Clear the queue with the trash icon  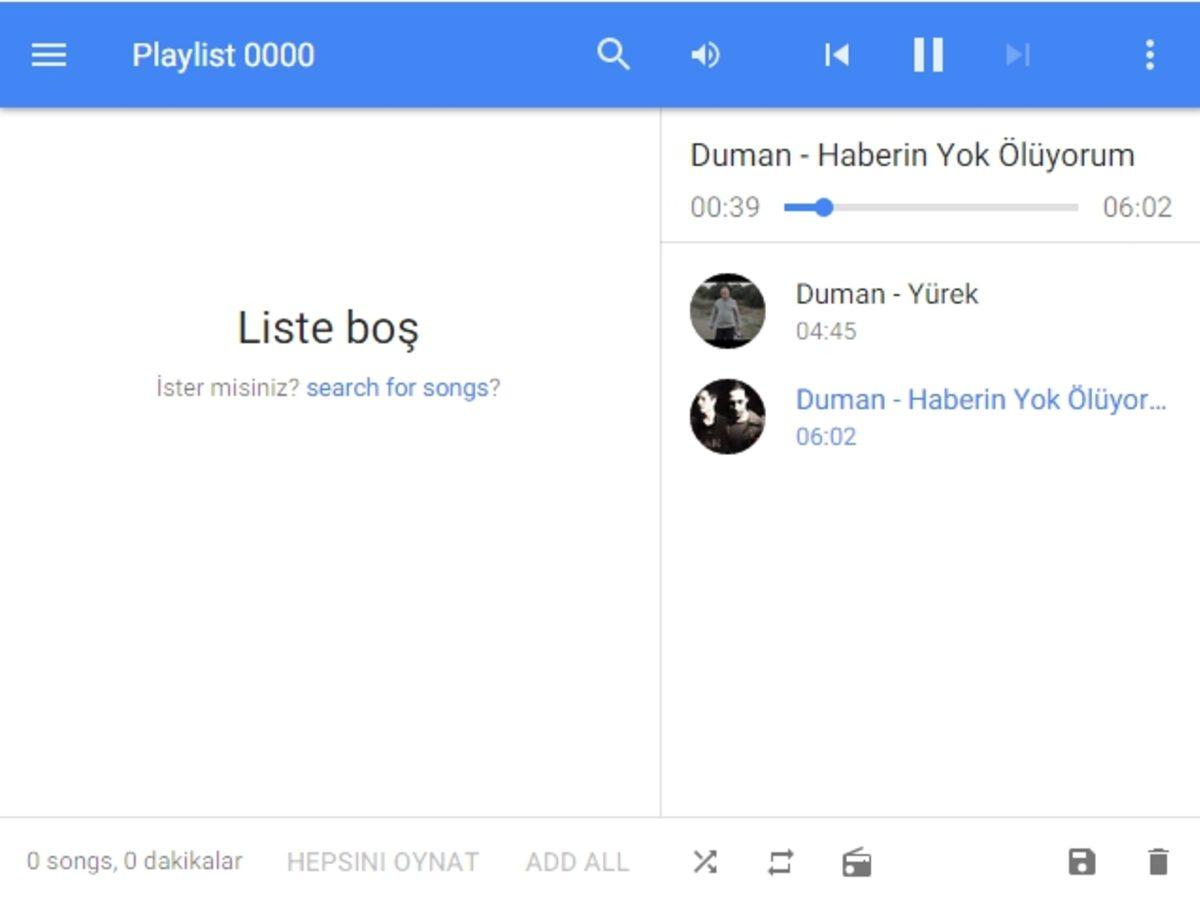tap(1157, 861)
